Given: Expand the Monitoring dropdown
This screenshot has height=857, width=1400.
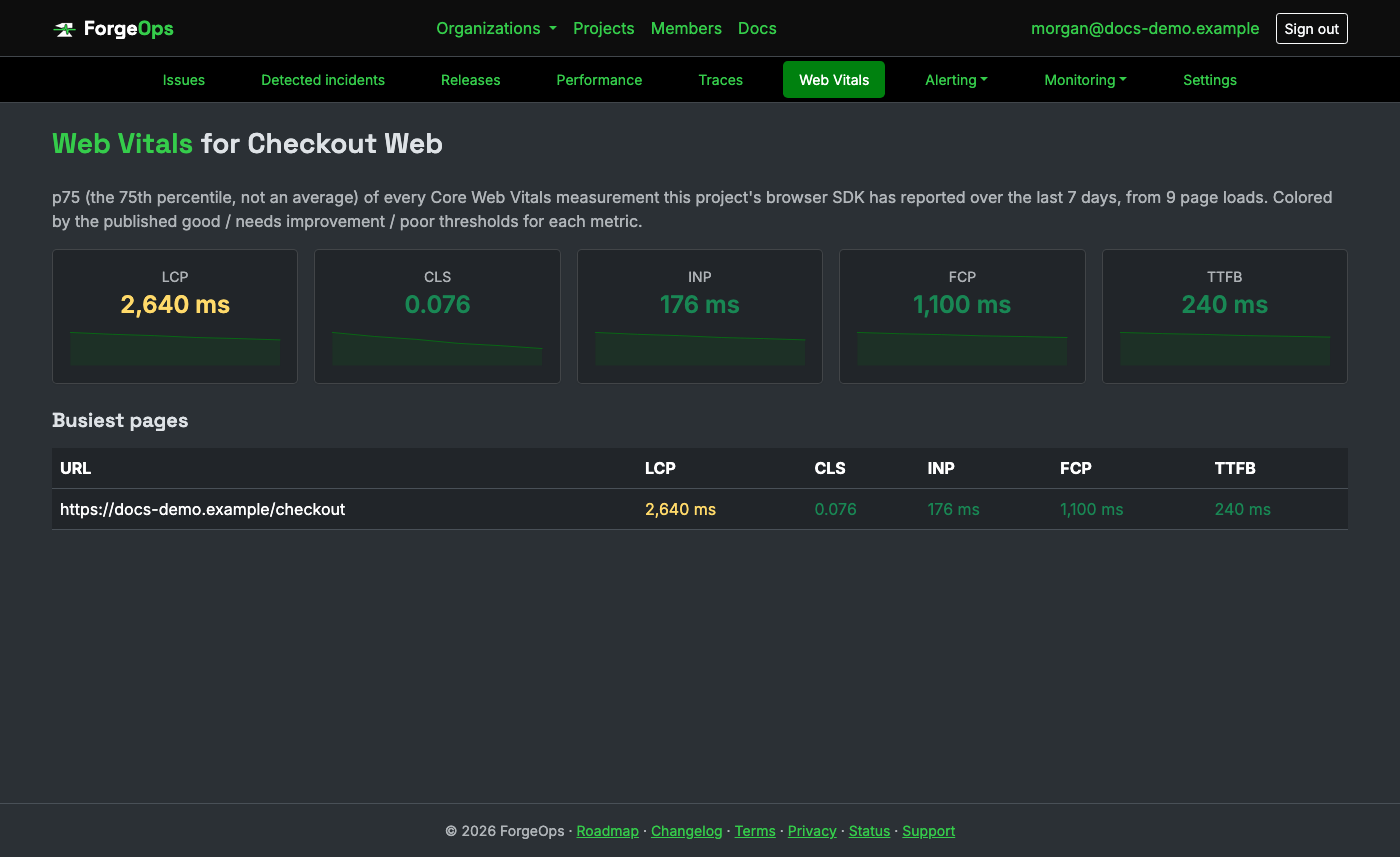Looking at the screenshot, I should tap(1085, 80).
